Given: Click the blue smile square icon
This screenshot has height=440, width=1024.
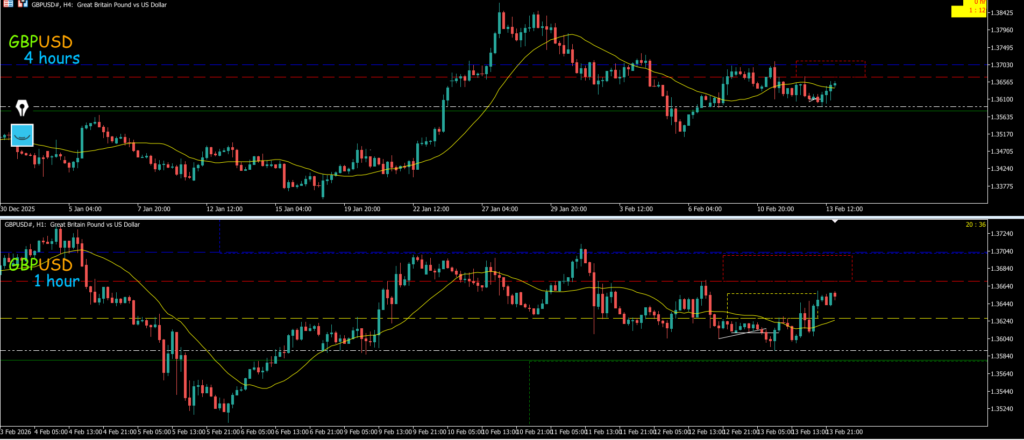Looking at the screenshot, I should tap(22, 135).
